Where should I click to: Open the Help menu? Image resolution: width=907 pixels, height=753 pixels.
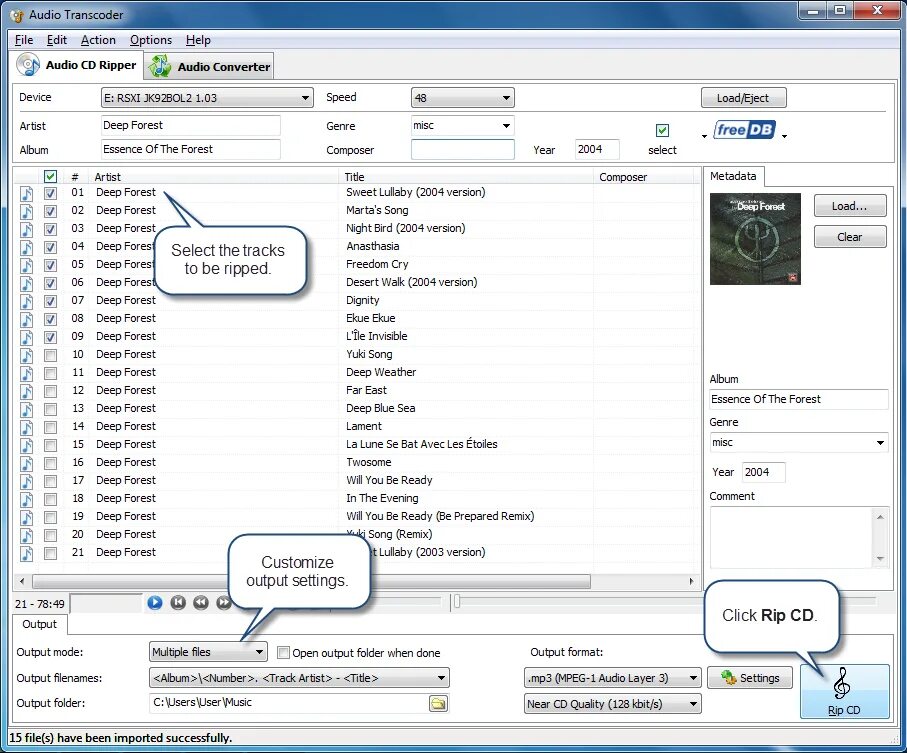click(x=198, y=40)
